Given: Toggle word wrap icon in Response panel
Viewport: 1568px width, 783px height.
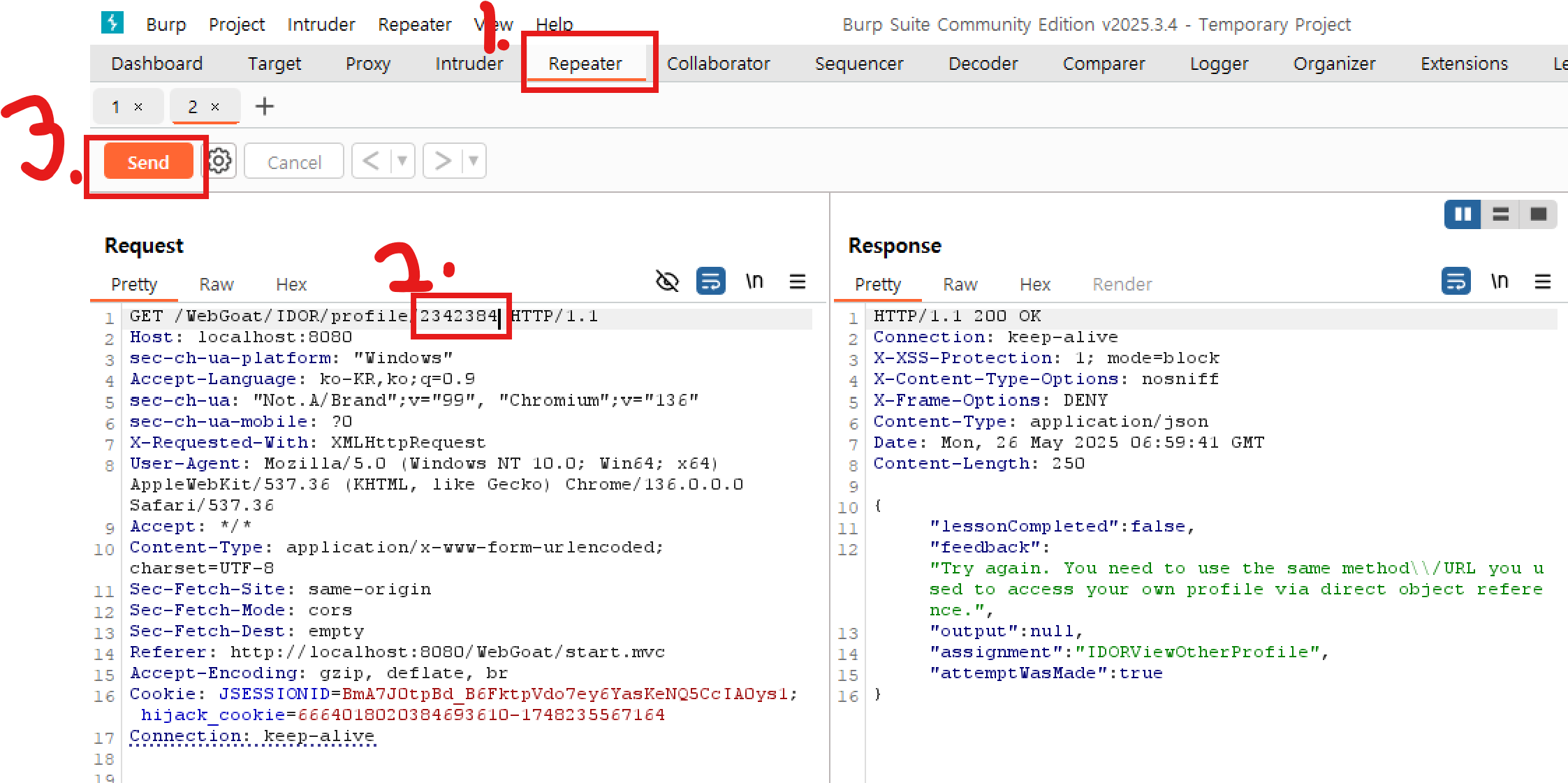Looking at the screenshot, I should point(1456,281).
